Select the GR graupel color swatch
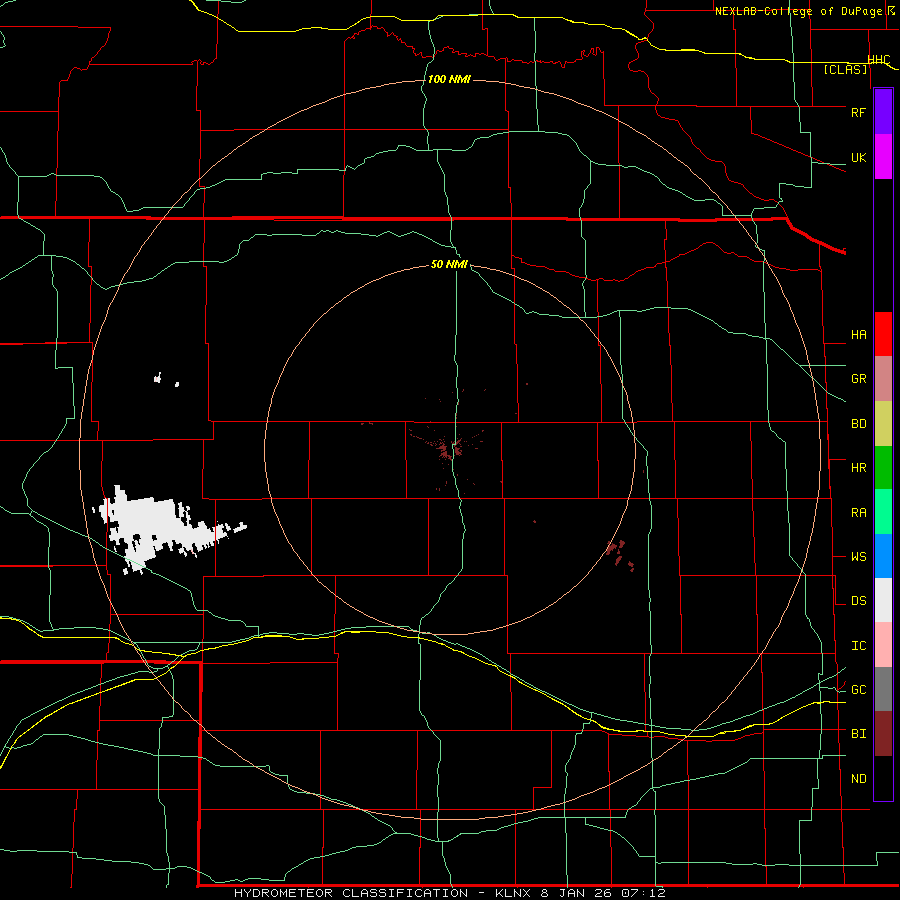This screenshot has width=900, height=900. coord(883,379)
